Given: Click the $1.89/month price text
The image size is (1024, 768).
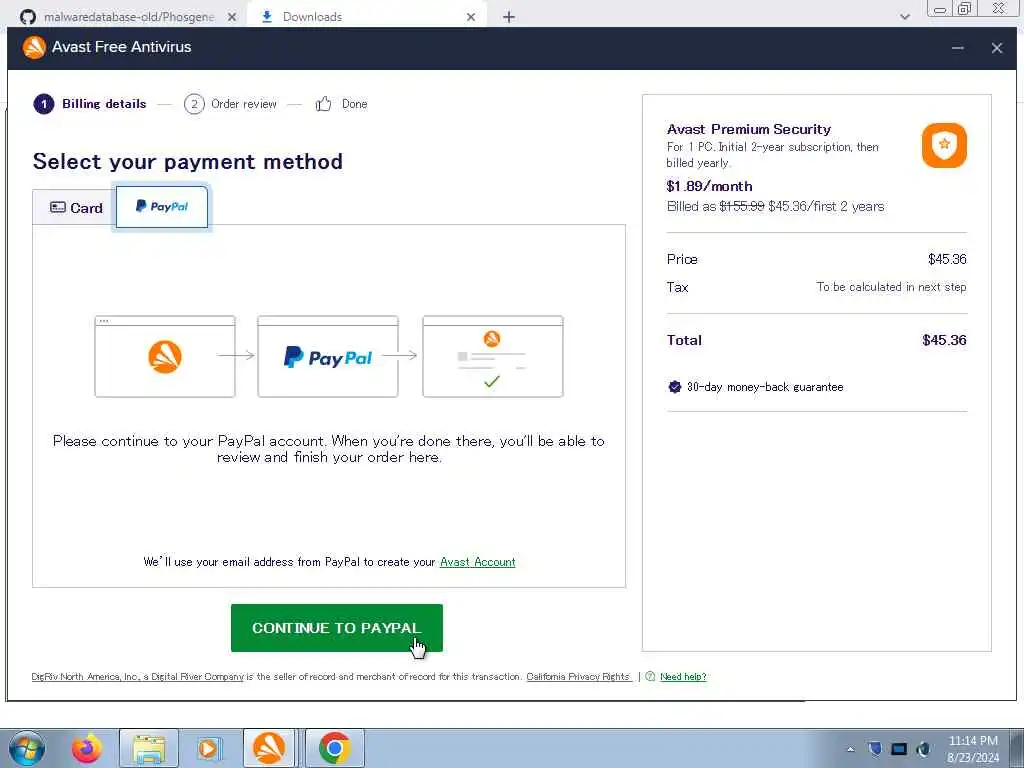Looking at the screenshot, I should pos(709,186).
